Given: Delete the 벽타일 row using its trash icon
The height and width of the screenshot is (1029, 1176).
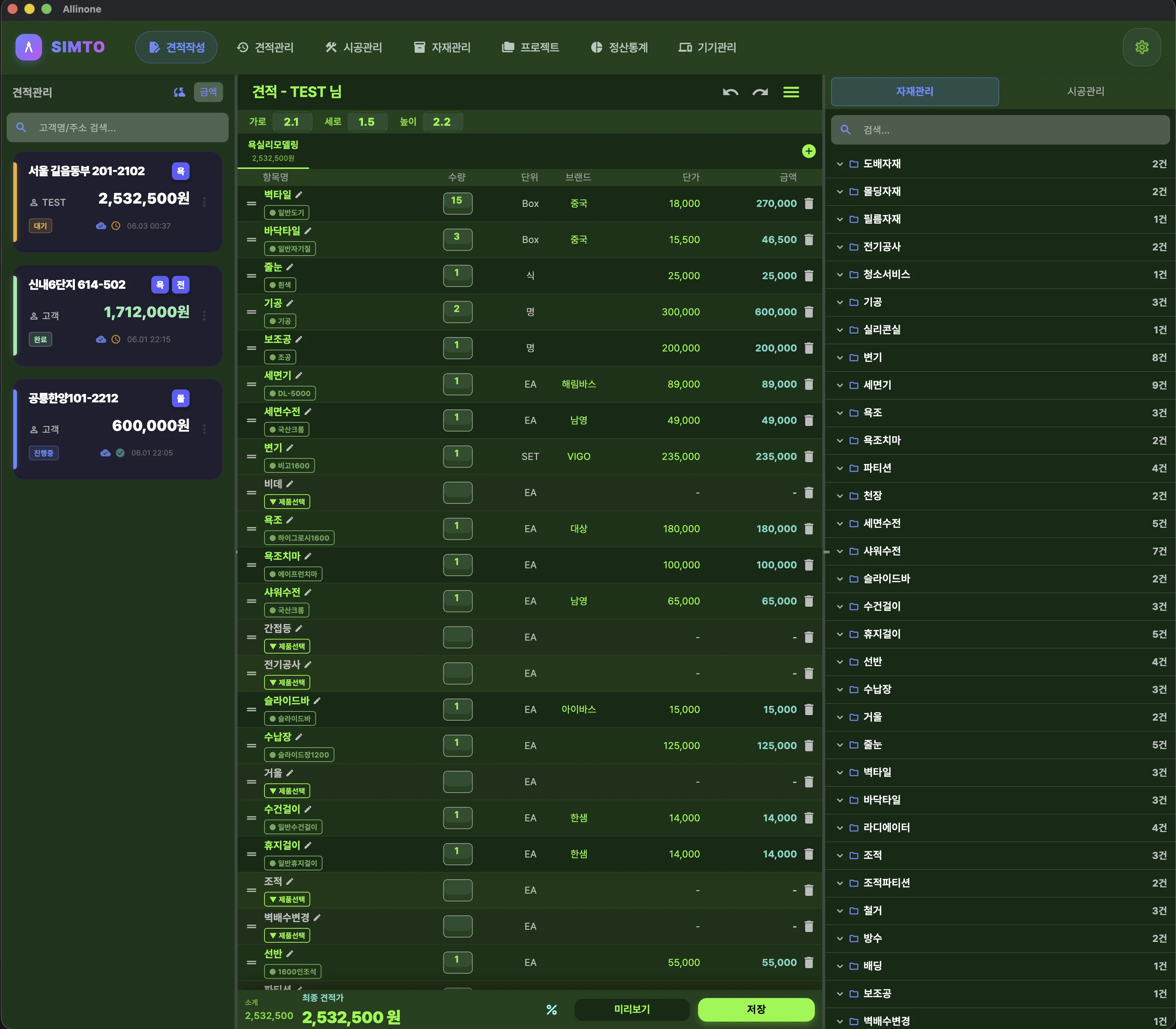Looking at the screenshot, I should tap(809, 203).
